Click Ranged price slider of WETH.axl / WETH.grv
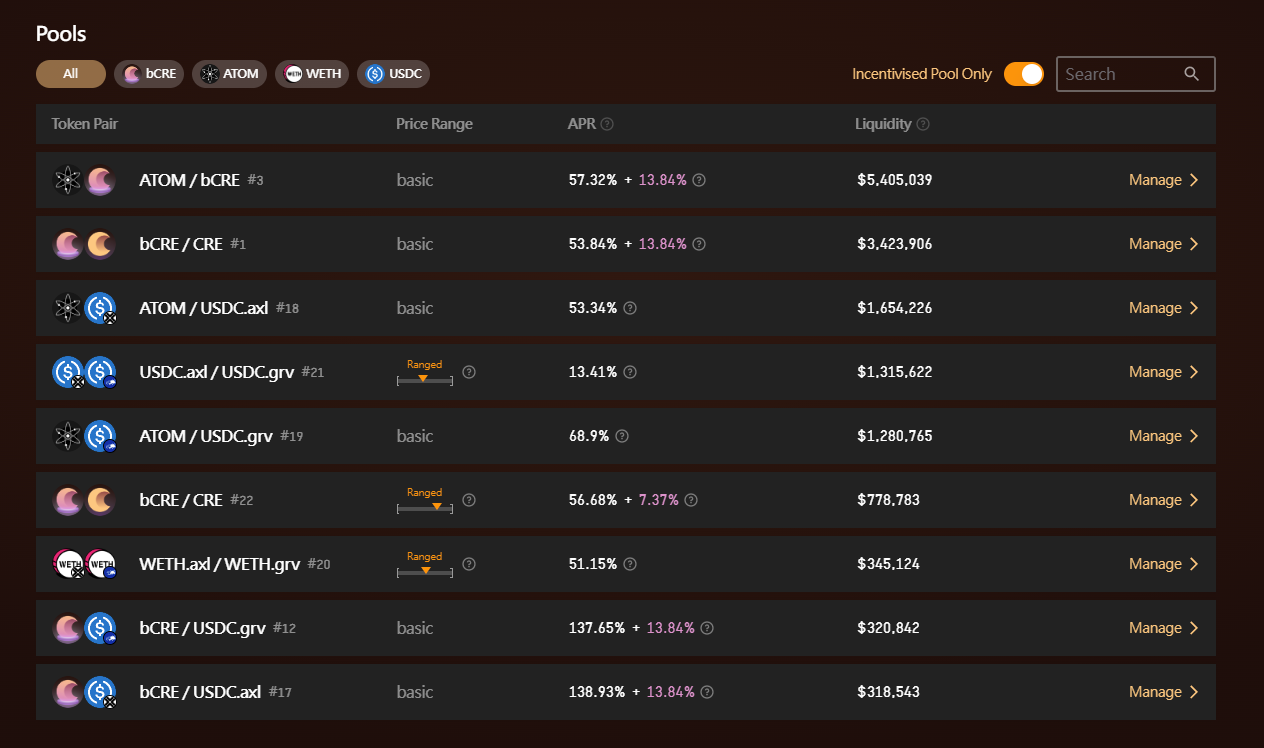 coord(425,571)
